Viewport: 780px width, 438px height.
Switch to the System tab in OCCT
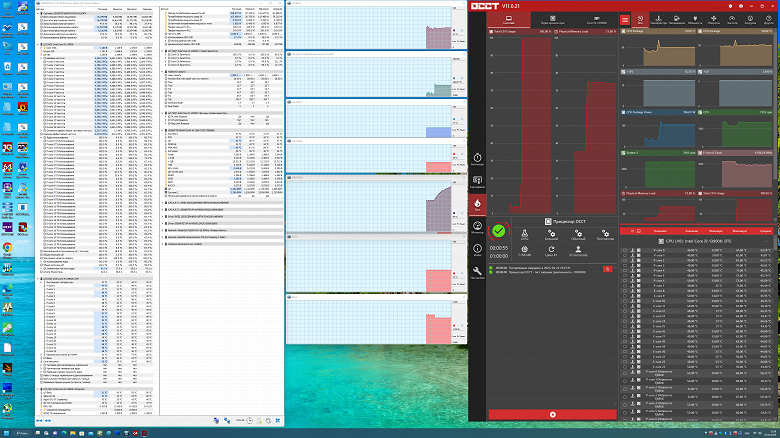pos(508,20)
